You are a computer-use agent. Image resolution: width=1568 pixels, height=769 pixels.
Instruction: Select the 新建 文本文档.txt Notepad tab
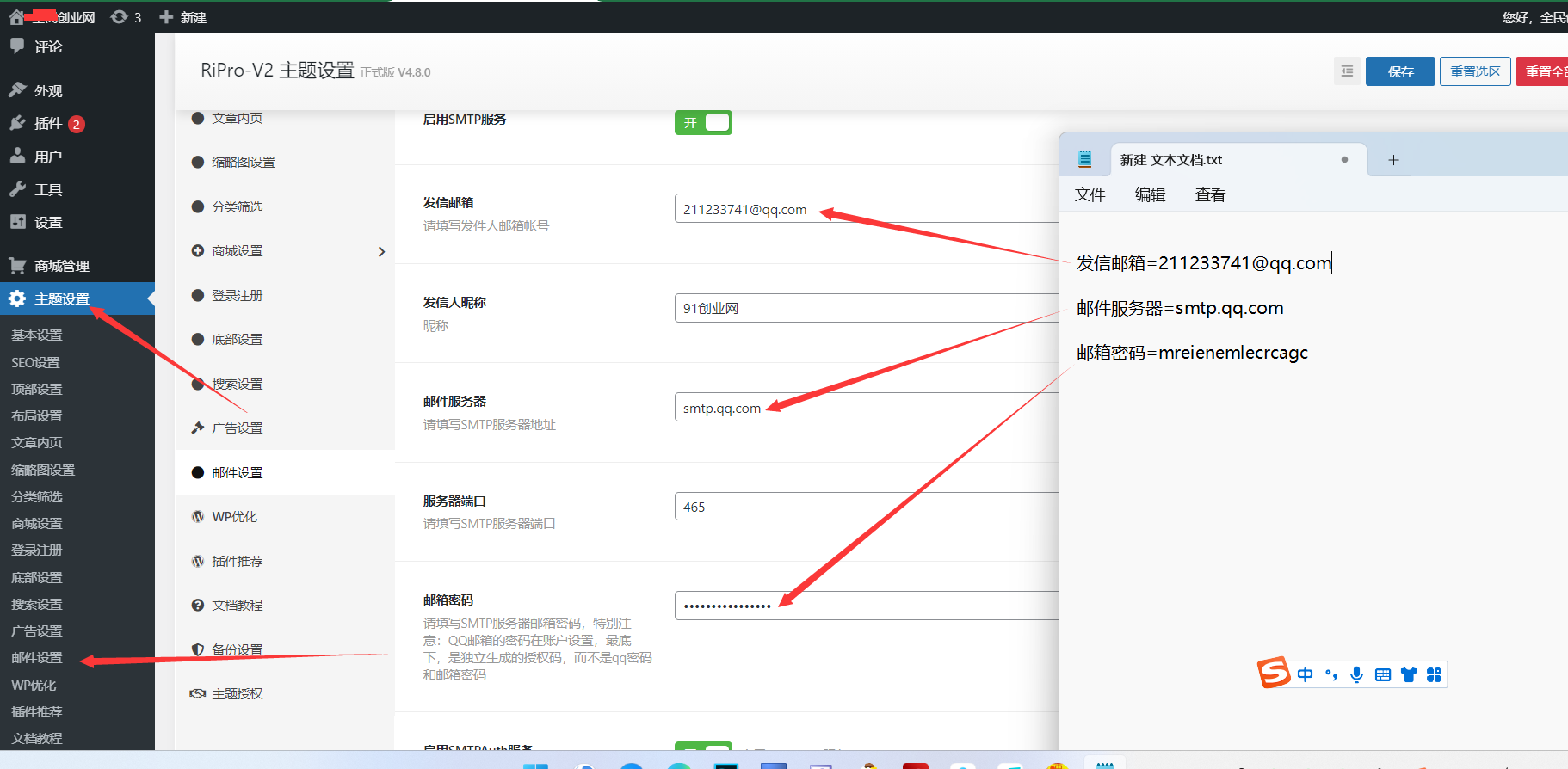click(1238, 160)
